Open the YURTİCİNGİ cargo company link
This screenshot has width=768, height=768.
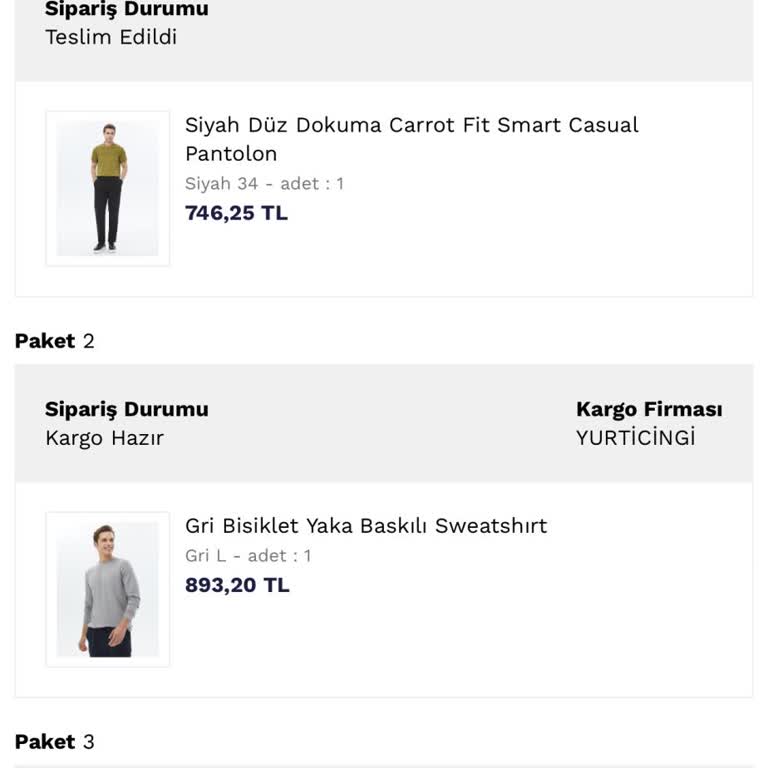pos(635,438)
